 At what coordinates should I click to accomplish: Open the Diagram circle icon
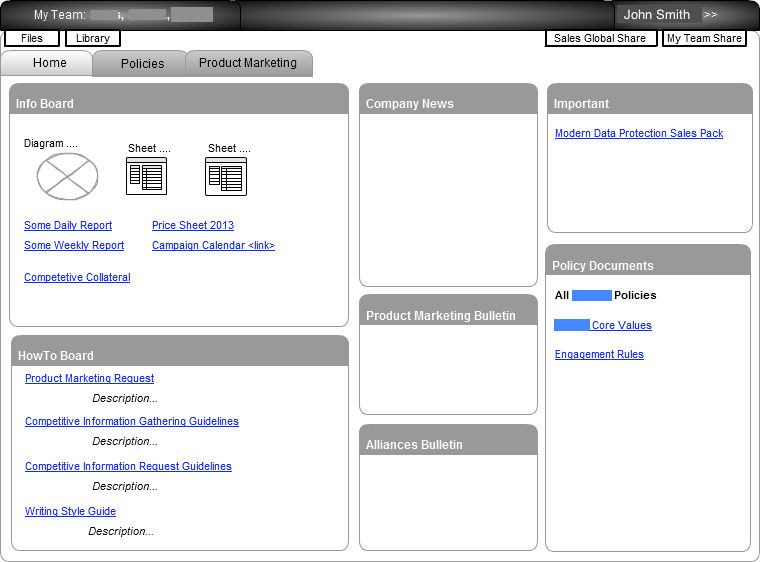[x=68, y=177]
